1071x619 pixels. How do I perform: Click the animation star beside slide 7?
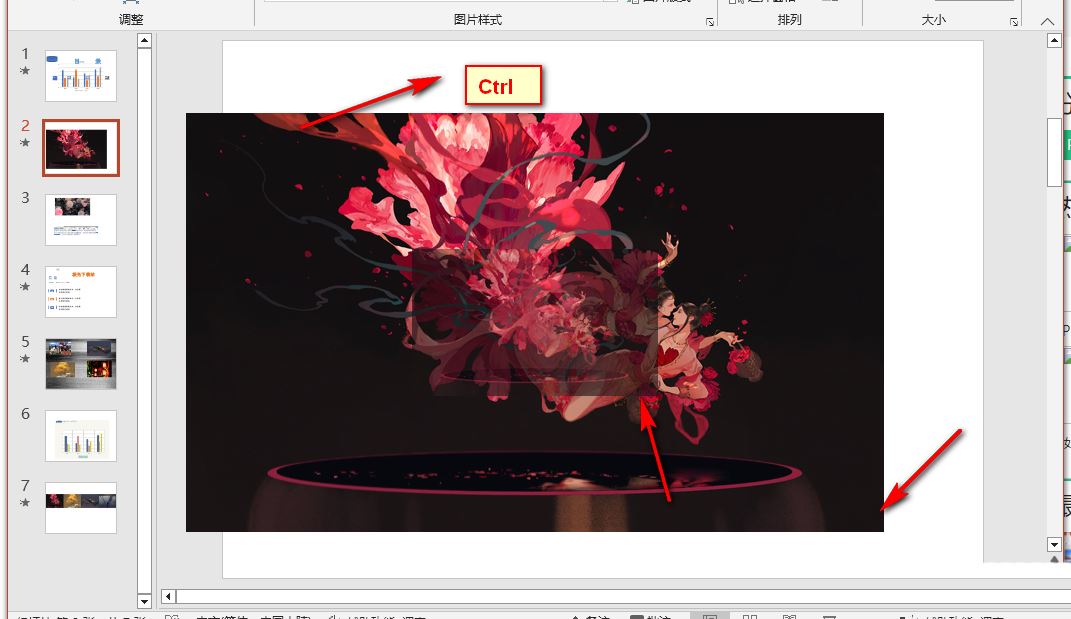pos(26,503)
